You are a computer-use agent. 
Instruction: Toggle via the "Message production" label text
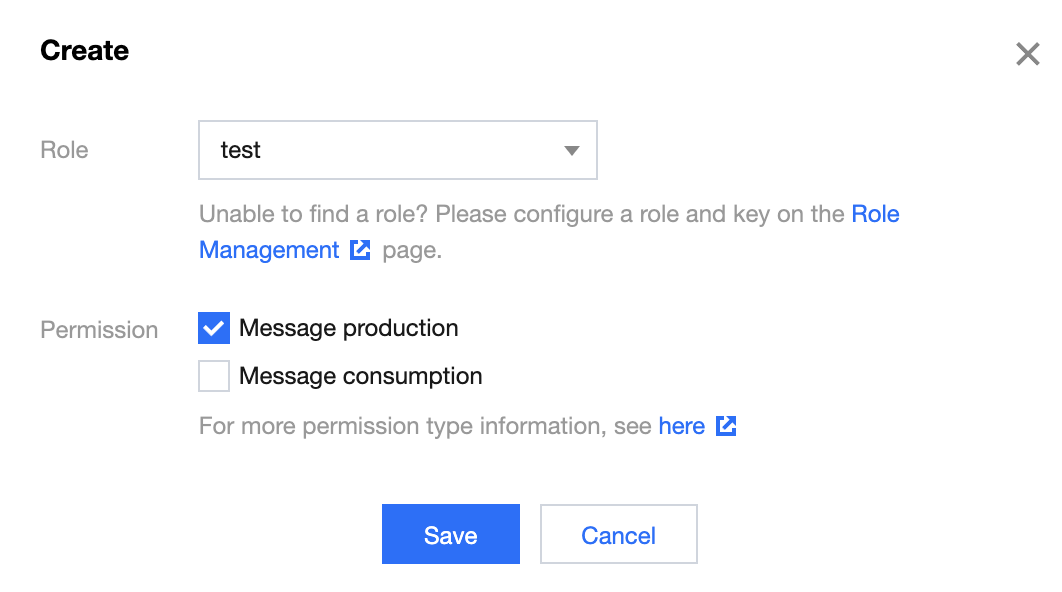pos(349,328)
